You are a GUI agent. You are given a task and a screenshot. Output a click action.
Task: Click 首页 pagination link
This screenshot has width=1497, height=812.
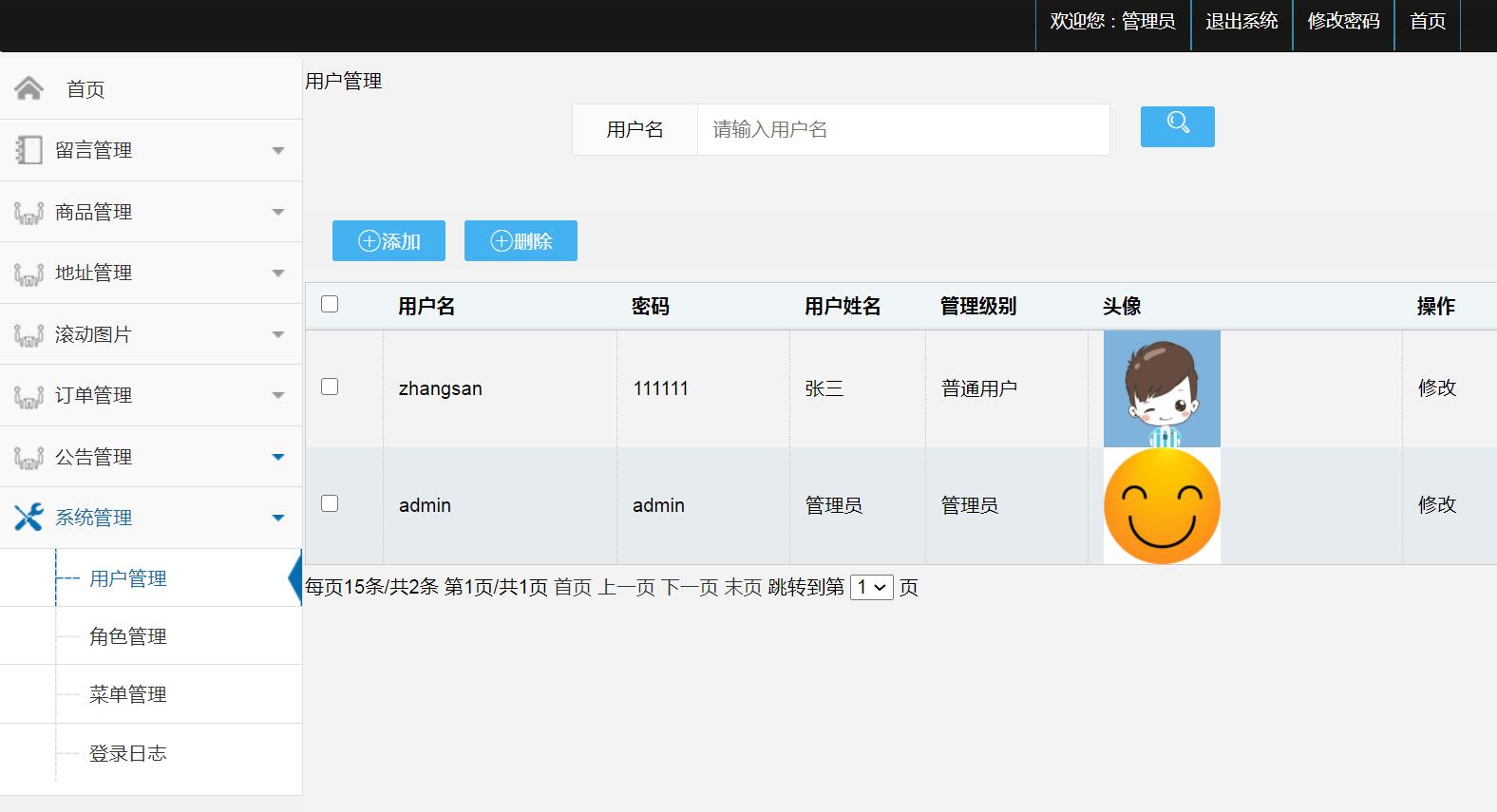pyautogui.click(x=573, y=587)
